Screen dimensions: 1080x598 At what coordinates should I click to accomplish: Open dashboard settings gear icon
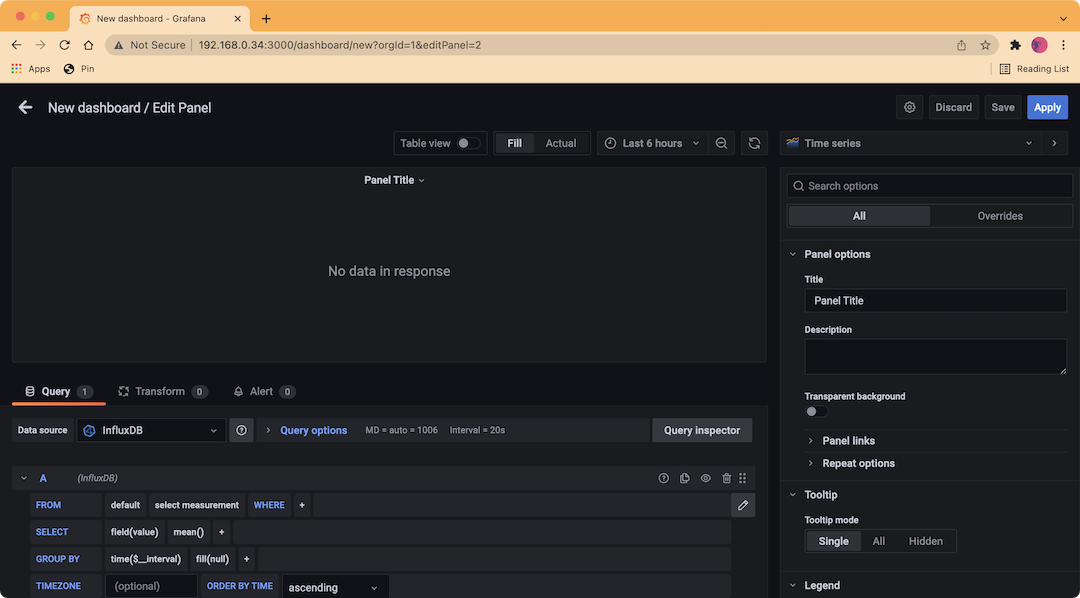tap(910, 107)
